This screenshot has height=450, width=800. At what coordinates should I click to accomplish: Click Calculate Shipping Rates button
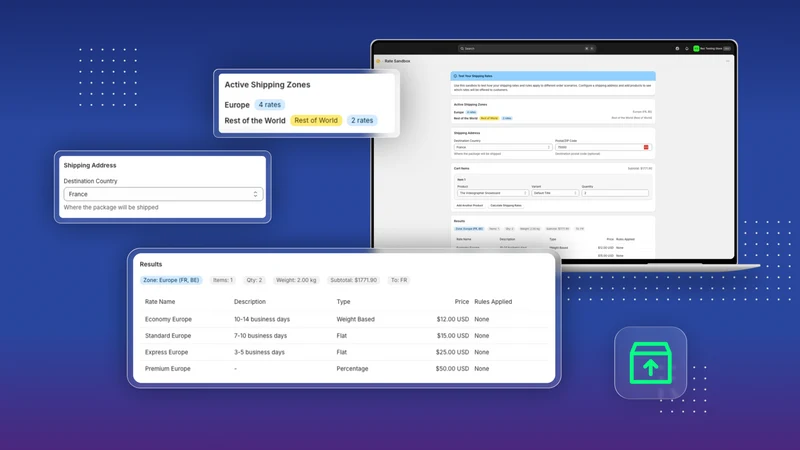[506, 205]
